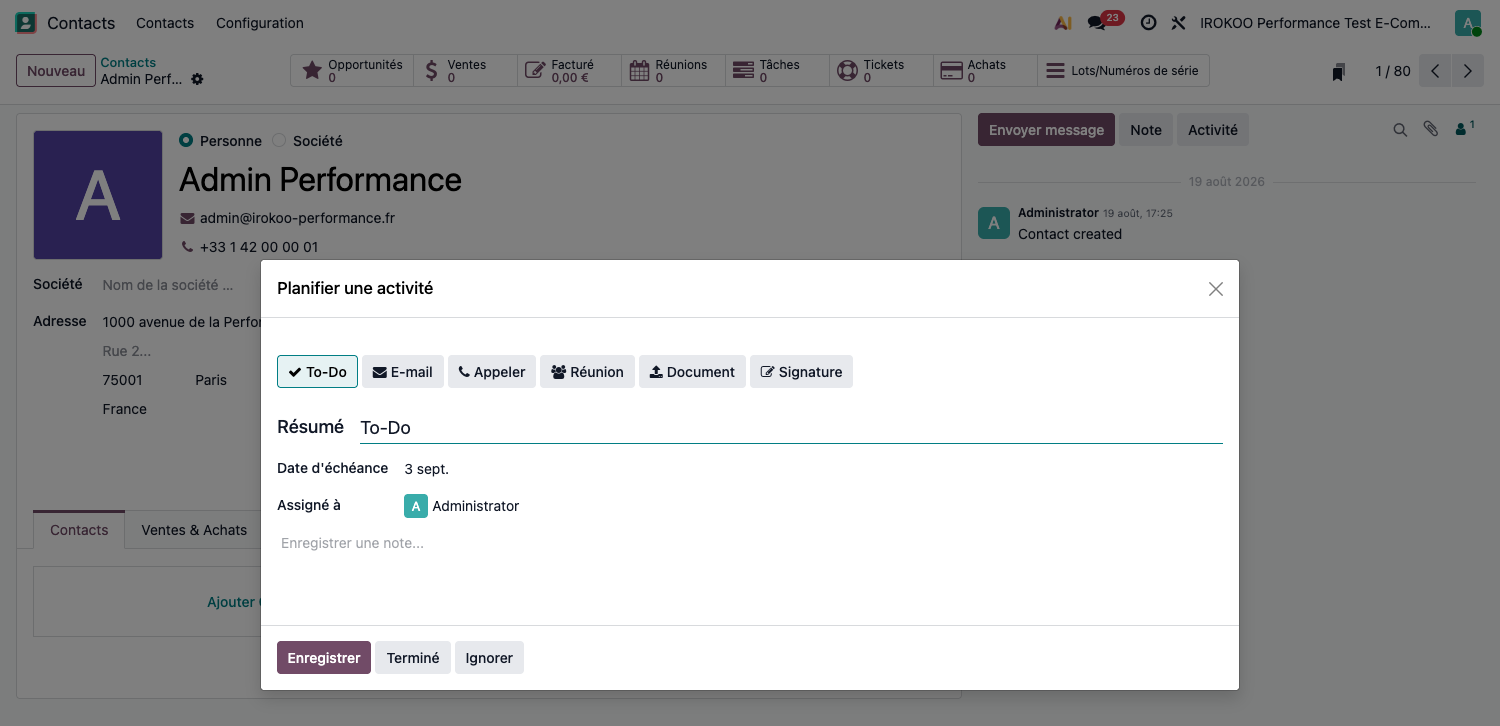
Task: Switch to the Ventes & Achats tab
Action: 194,530
